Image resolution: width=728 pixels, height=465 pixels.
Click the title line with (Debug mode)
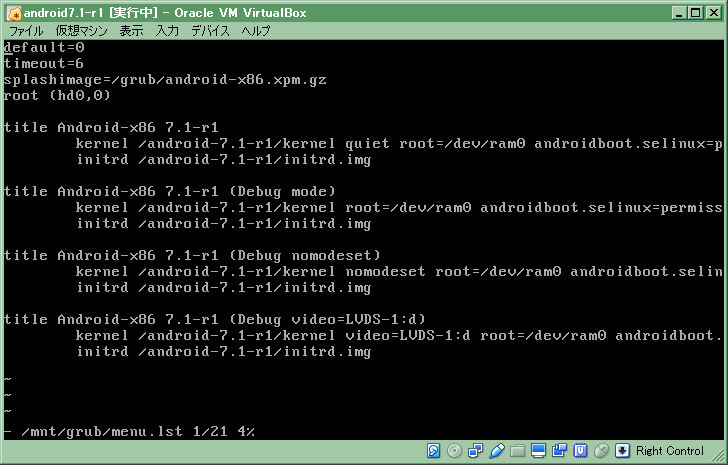click(169, 192)
